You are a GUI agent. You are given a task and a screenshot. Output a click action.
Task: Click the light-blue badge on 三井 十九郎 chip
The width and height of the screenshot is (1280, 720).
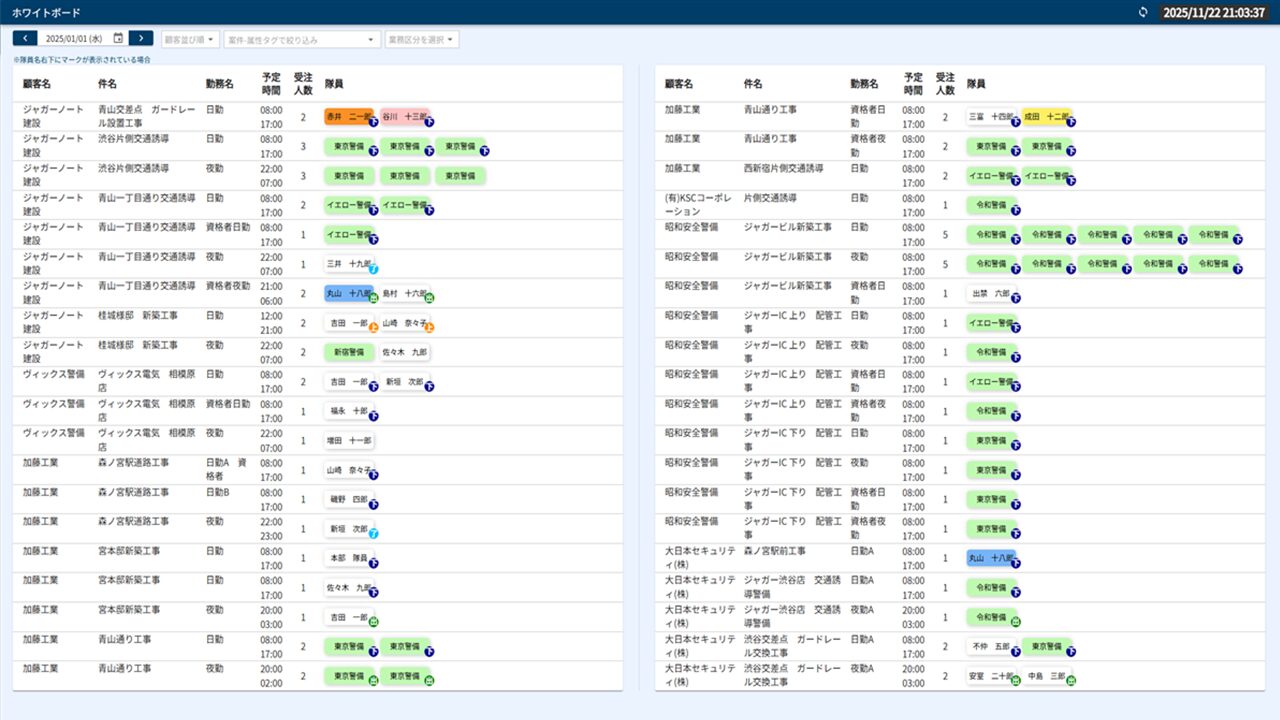[373, 270]
